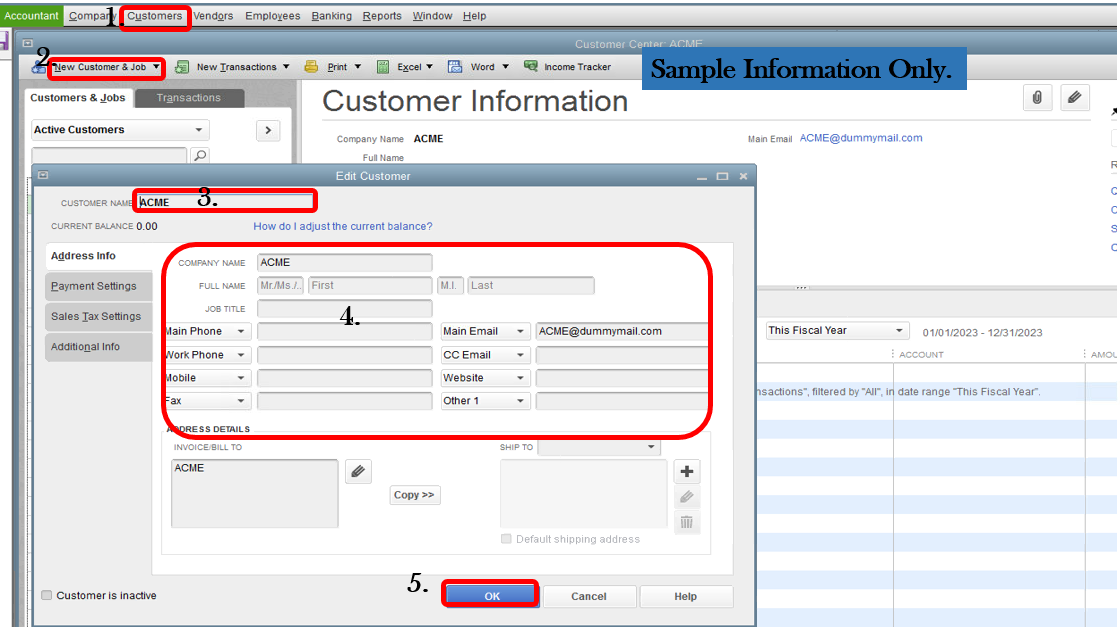Viewport: 1120px width, 629px height.
Task: Open the Other 1 type dropdown
Action: [485, 401]
